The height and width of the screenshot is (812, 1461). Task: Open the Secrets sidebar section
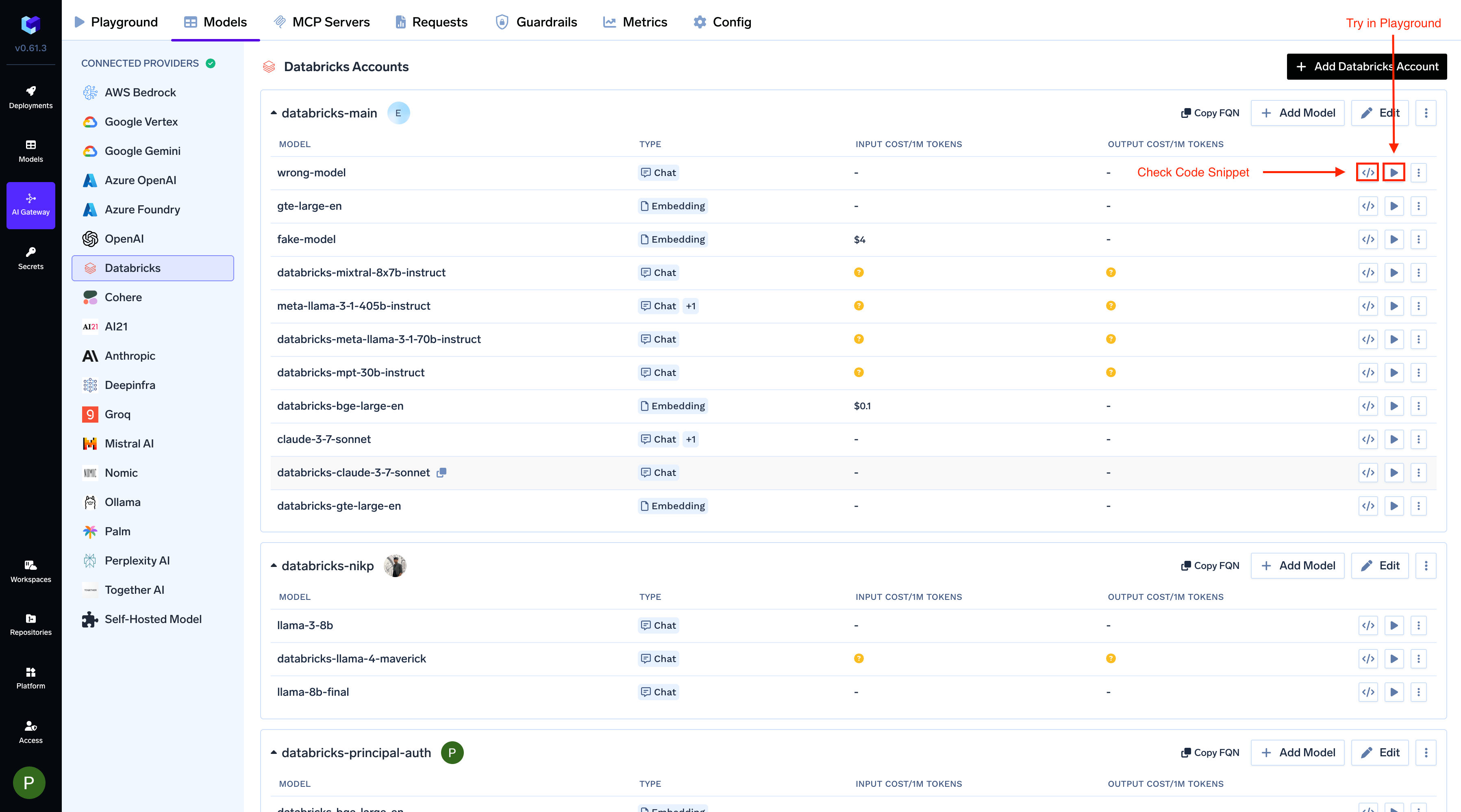(x=30, y=258)
